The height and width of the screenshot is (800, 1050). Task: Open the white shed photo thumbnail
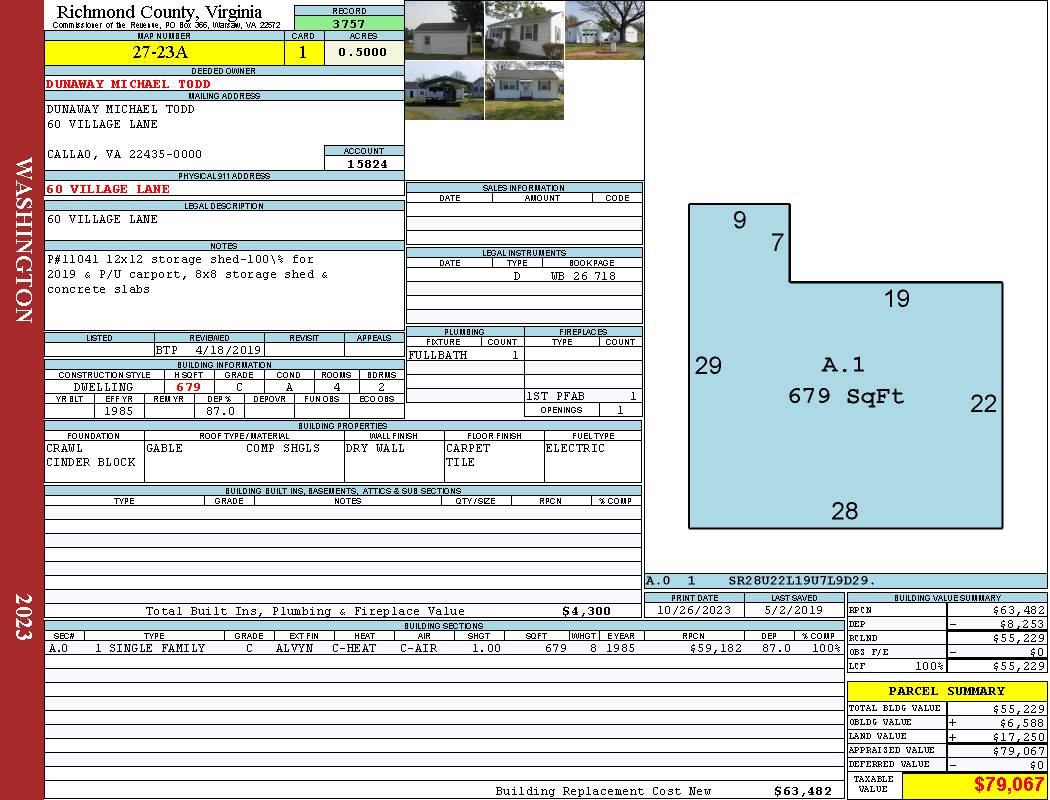[444, 30]
